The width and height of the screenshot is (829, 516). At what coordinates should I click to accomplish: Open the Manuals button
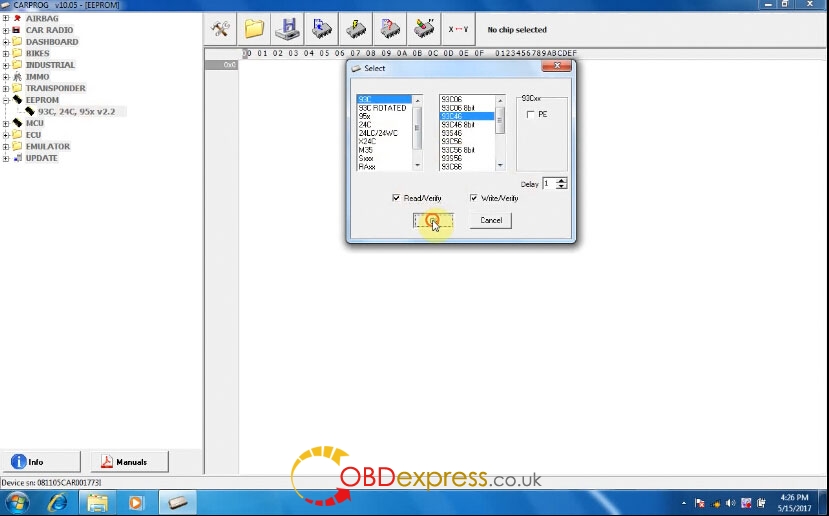130,462
